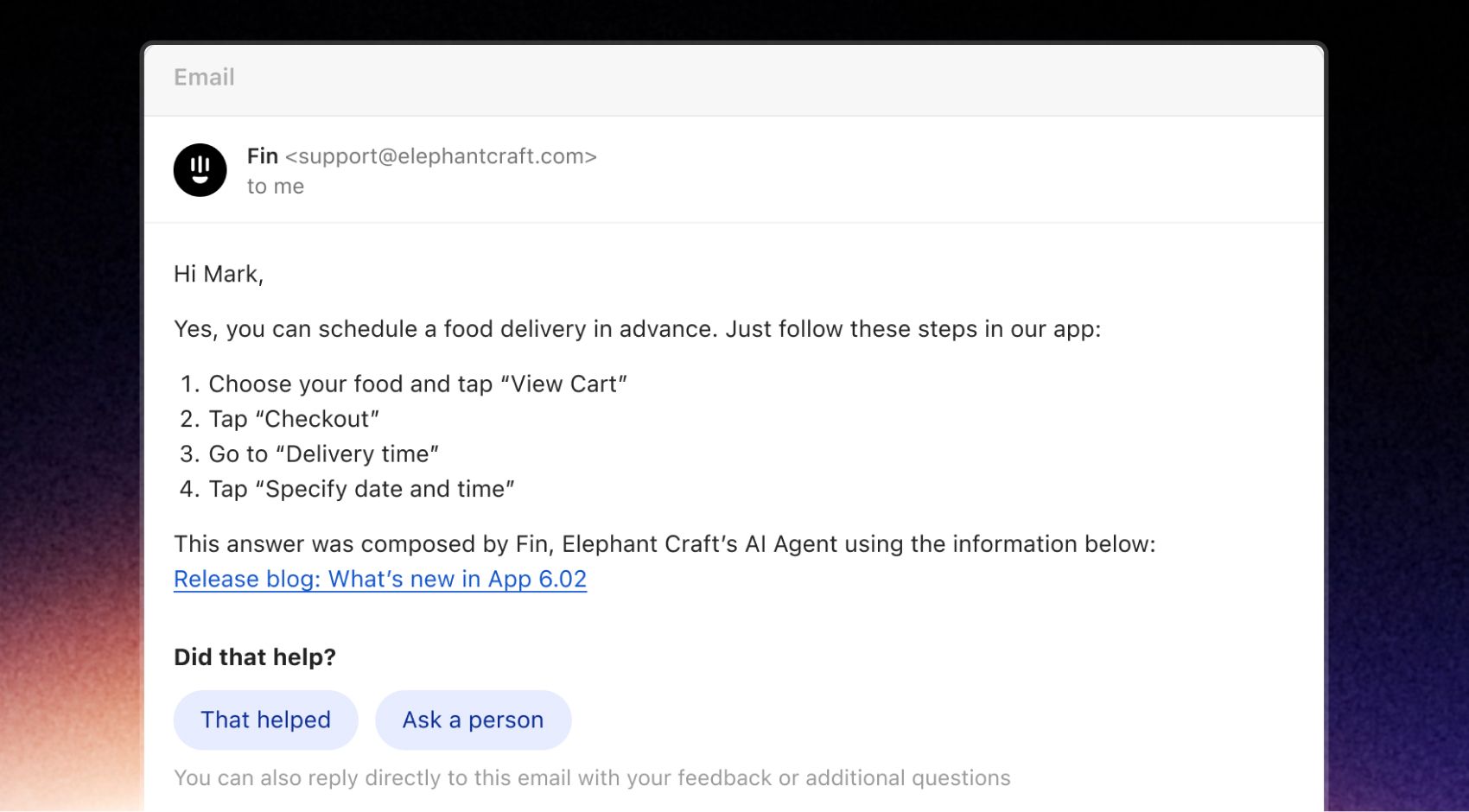The height and width of the screenshot is (812, 1469).
Task: Select the support@elephantcraft.com address
Action: tap(442, 156)
